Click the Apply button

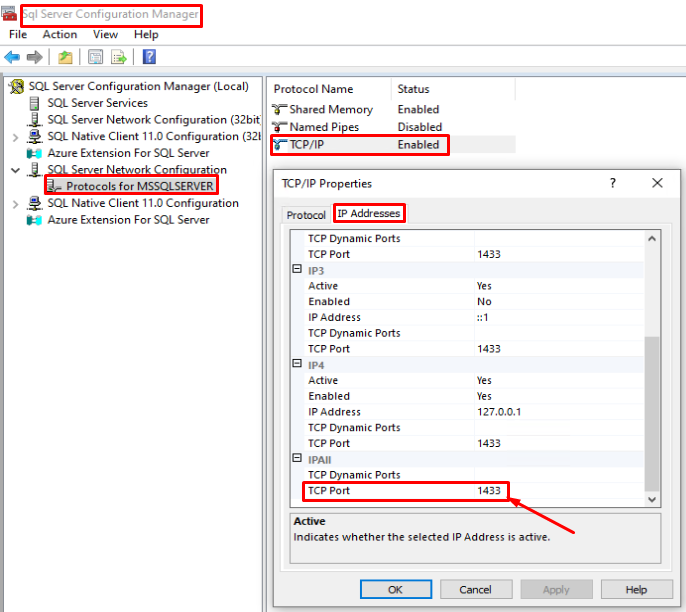[x=556, y=589]
